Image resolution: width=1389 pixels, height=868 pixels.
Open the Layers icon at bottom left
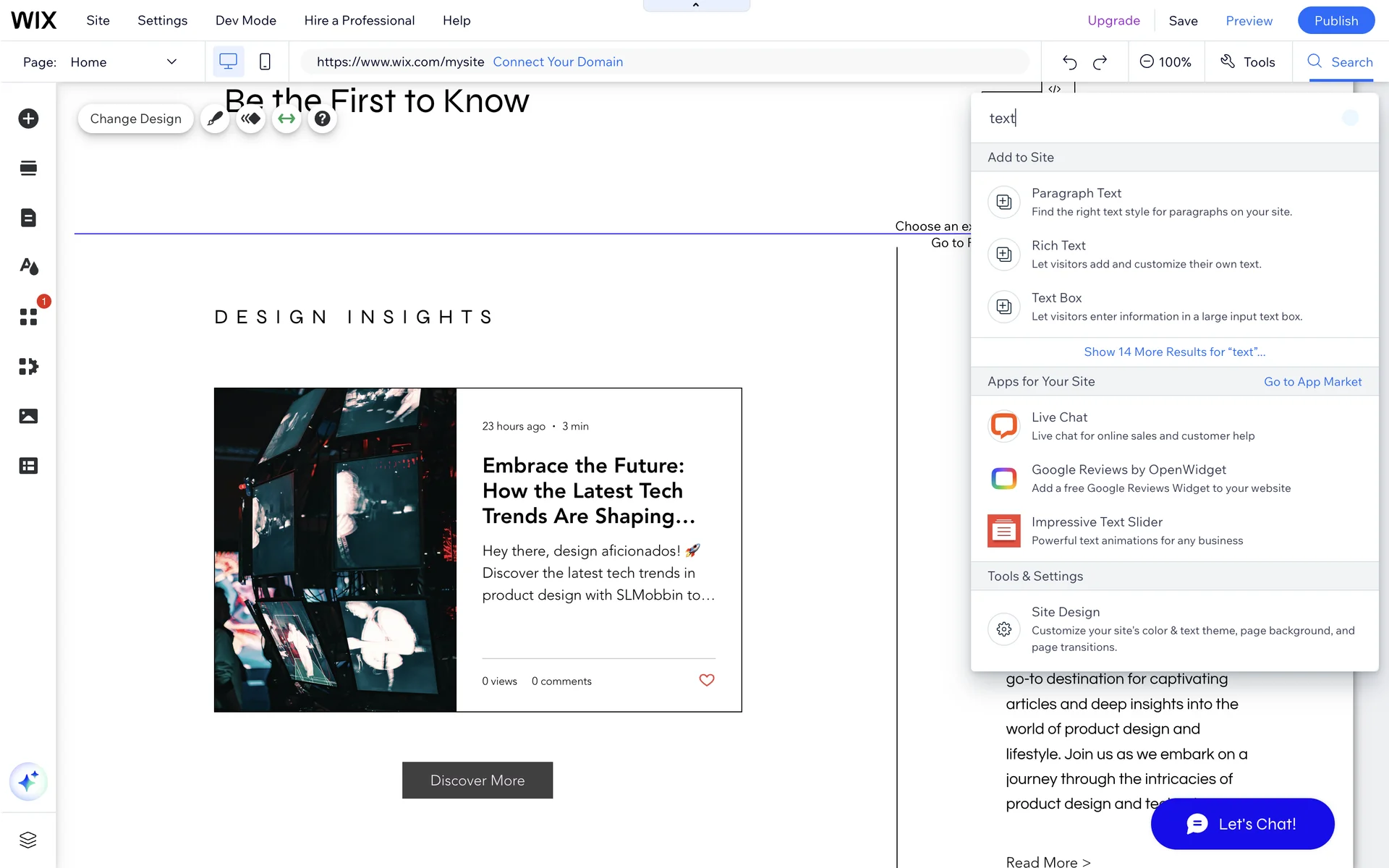28,840
